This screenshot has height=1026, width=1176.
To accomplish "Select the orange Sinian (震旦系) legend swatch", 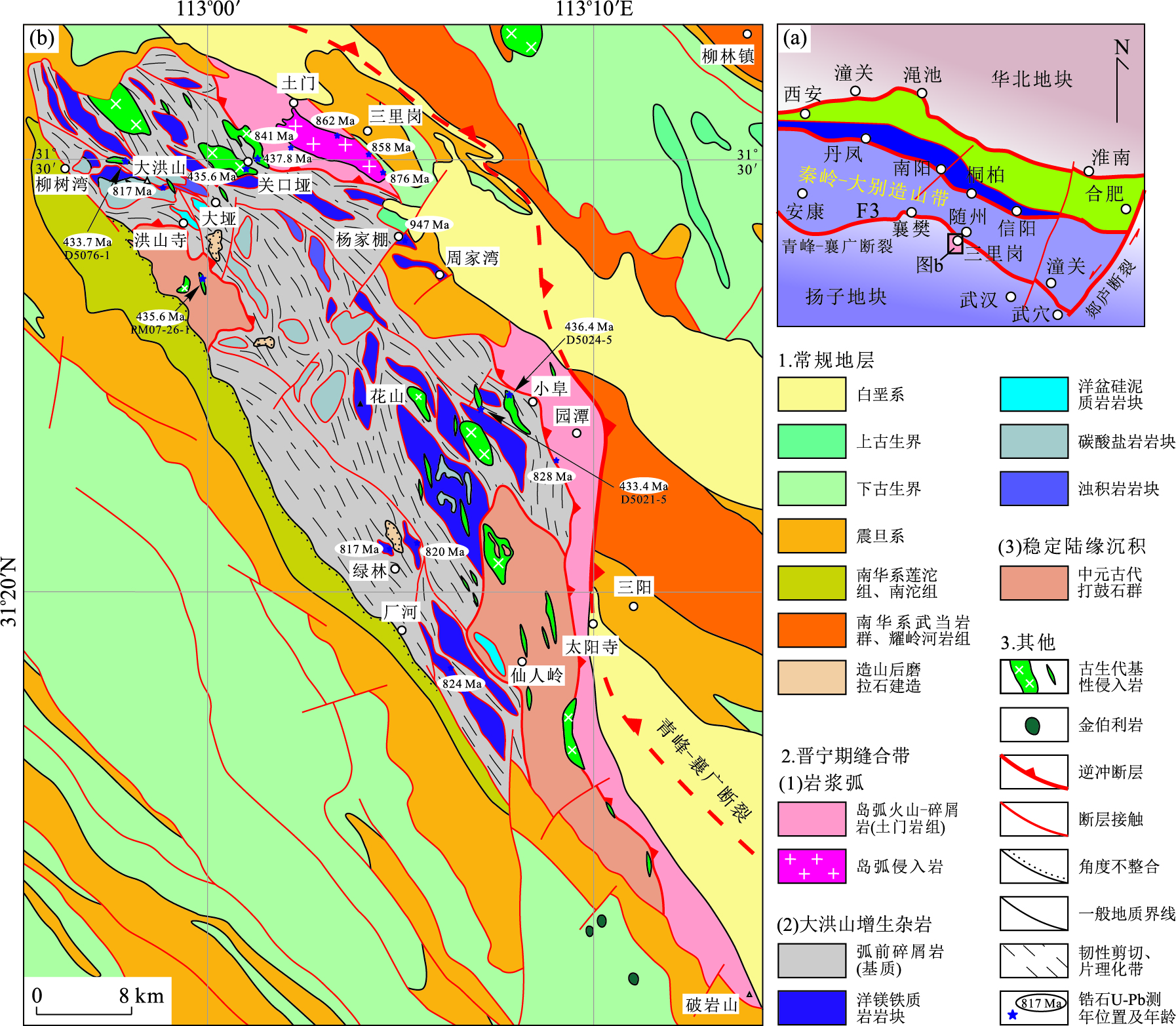I will point(812,536).
